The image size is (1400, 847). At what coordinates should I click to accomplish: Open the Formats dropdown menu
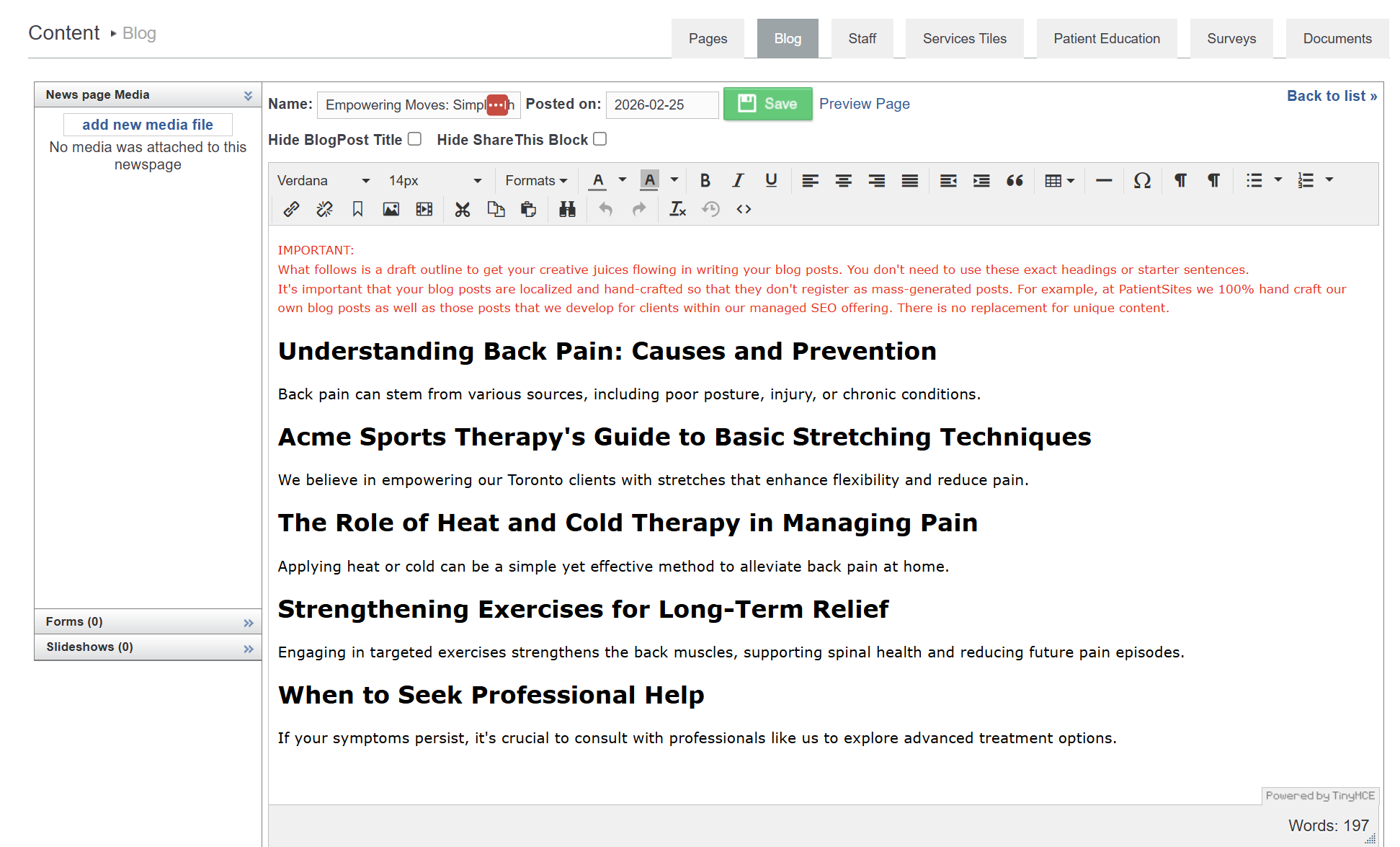(536, 180)
